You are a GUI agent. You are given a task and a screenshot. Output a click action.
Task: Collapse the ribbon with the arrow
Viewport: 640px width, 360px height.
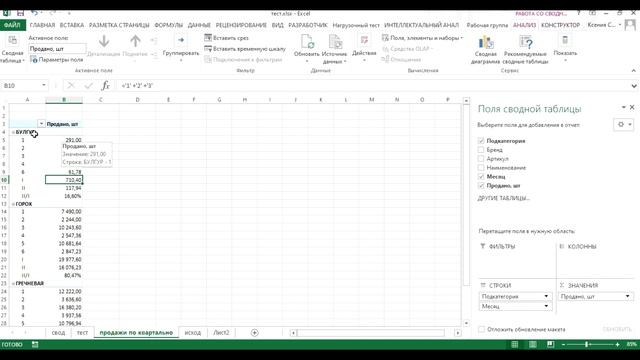633,71
